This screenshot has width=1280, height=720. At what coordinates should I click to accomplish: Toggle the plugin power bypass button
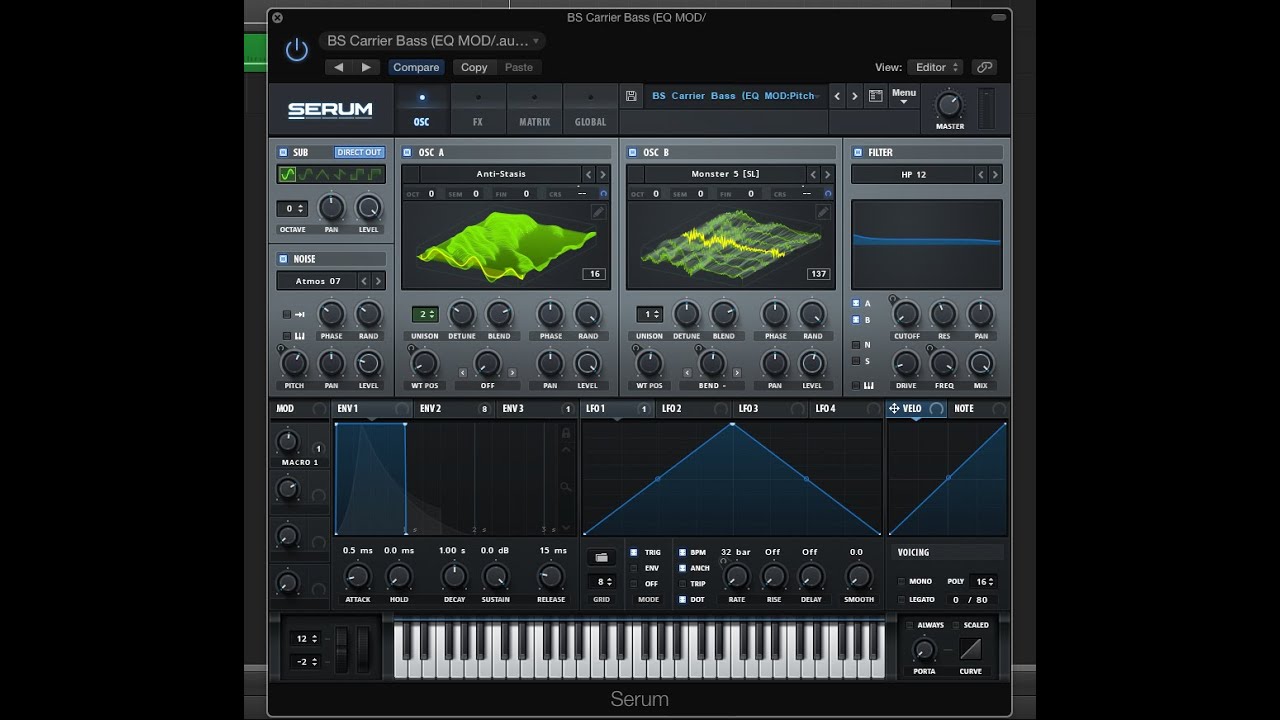296,49
